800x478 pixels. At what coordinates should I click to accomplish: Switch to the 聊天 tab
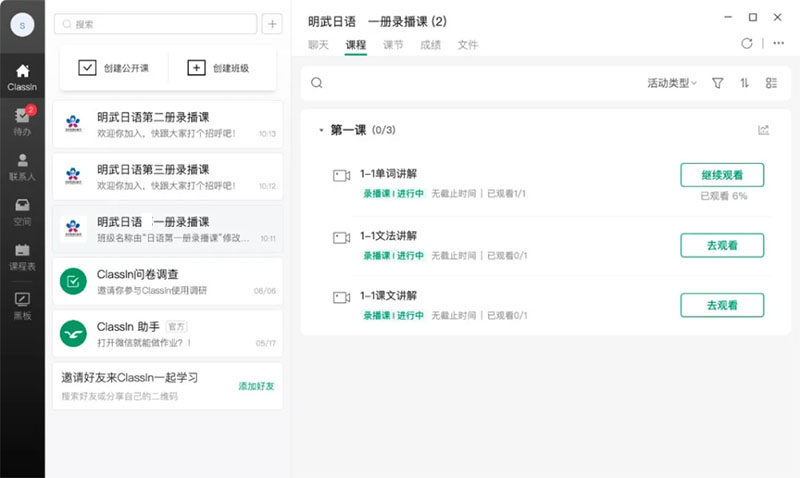pos(318,45)
